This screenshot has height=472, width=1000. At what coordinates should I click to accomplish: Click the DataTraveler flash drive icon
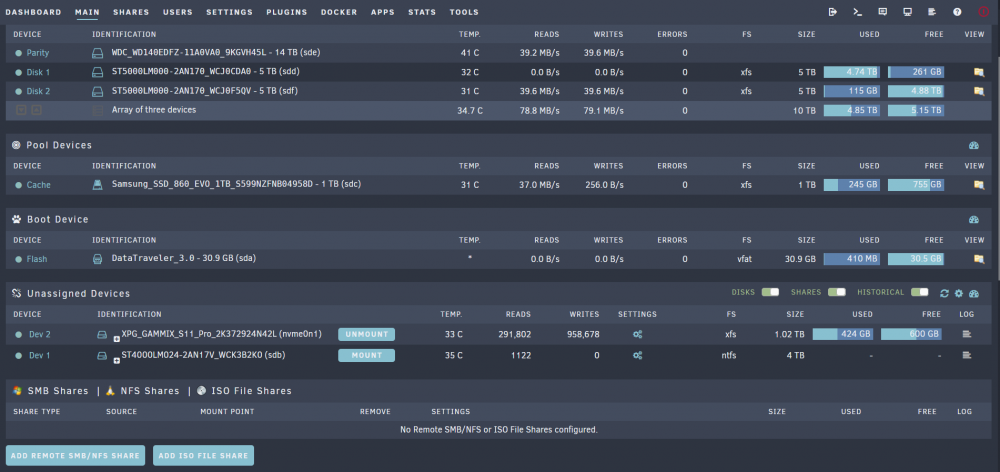(x=98, y=259)
